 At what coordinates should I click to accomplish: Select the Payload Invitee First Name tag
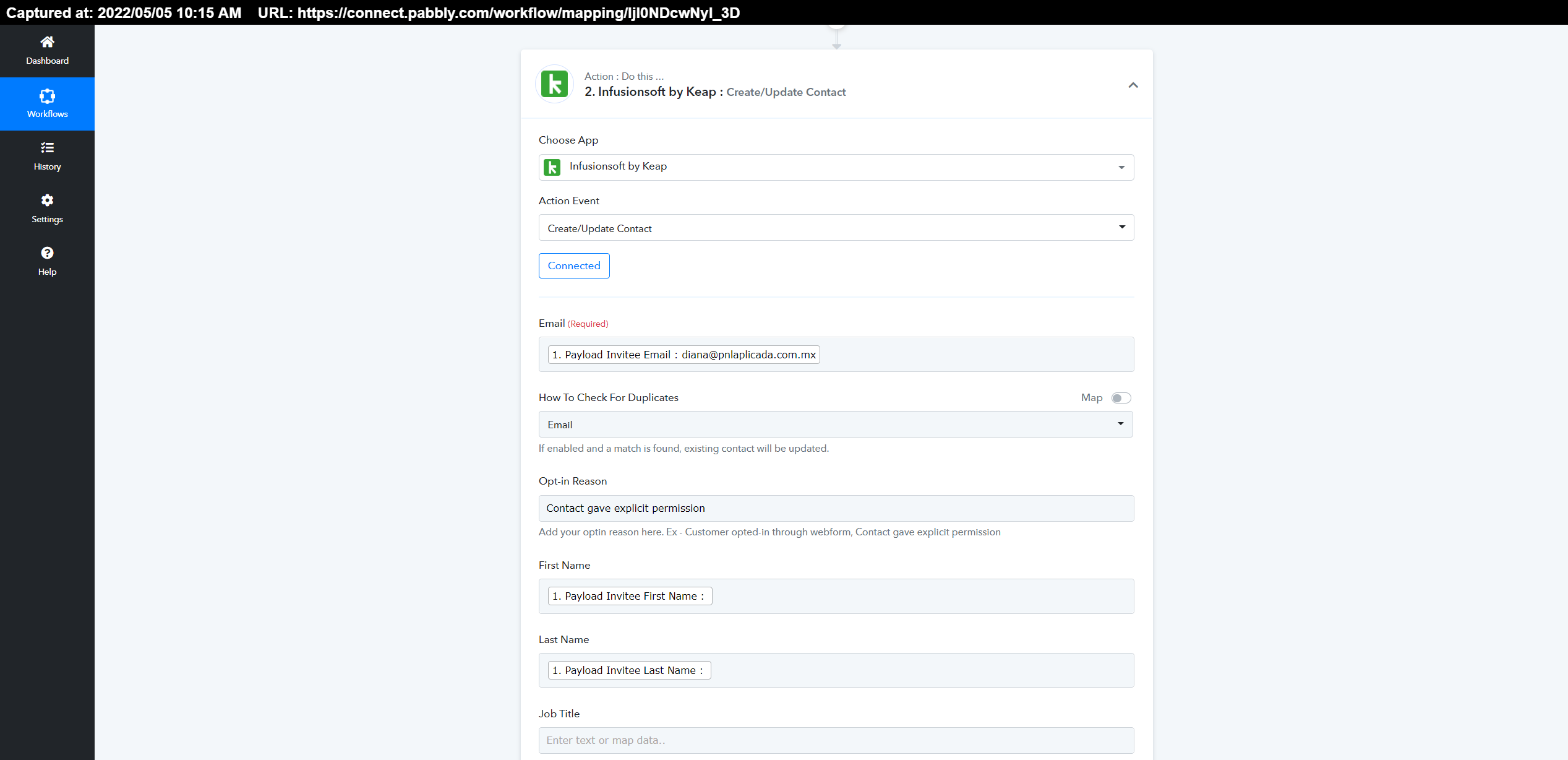(x=630, y=596)
